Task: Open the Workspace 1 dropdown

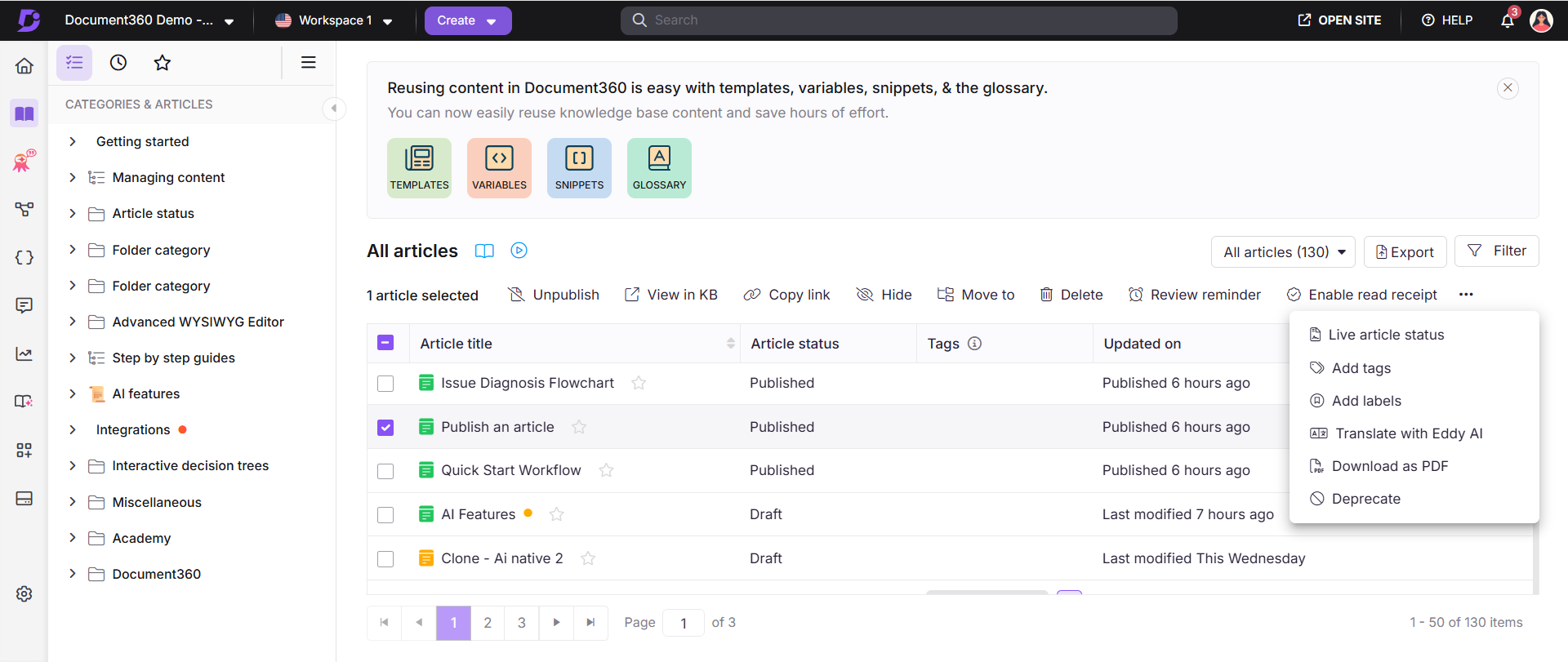Action: point(334,20)
